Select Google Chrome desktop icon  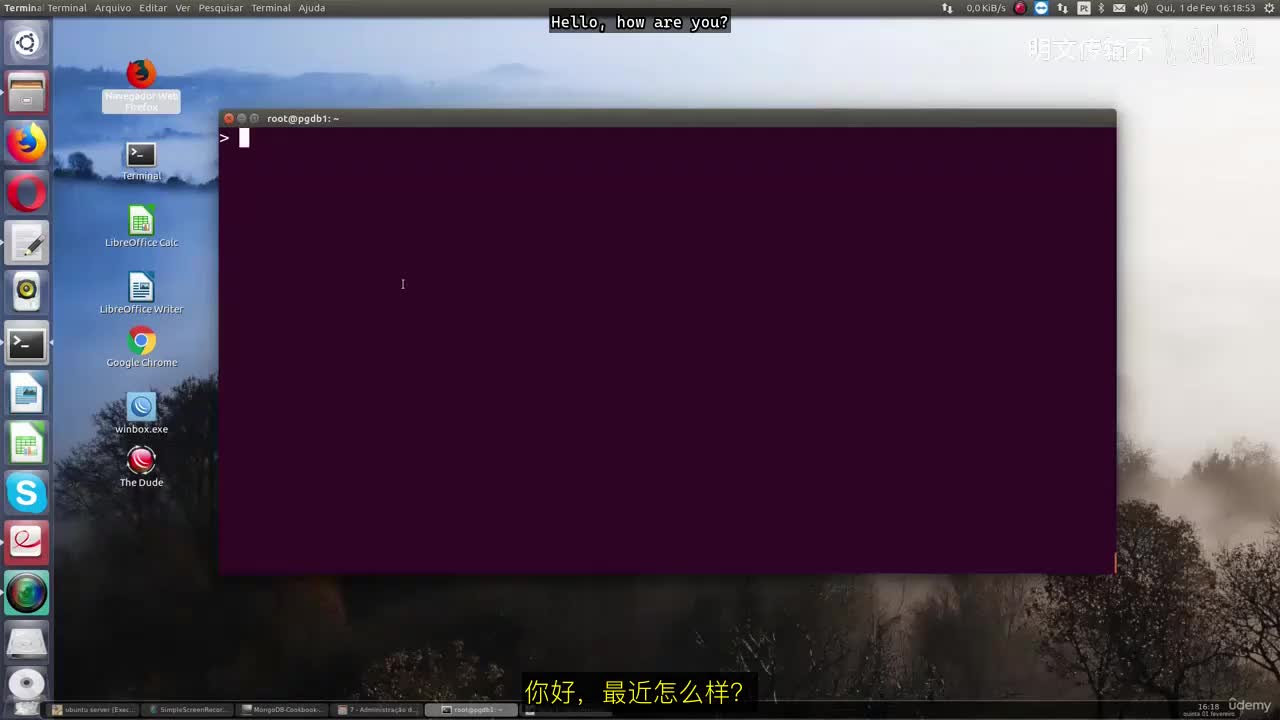pyautogui.click(x=141, y=348)
